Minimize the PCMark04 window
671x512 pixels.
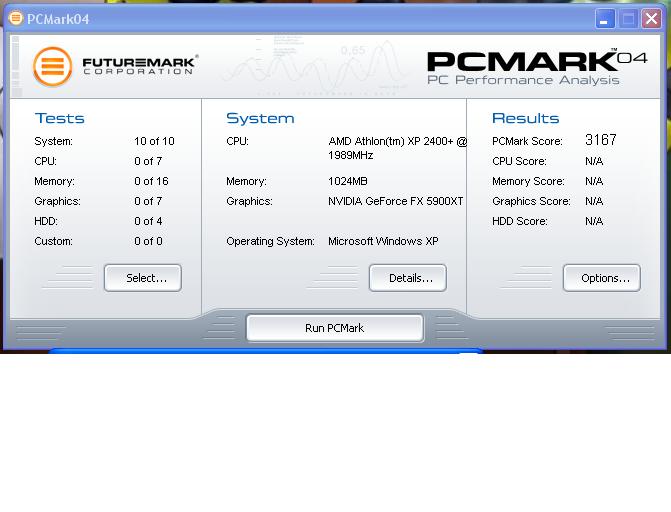605,19
